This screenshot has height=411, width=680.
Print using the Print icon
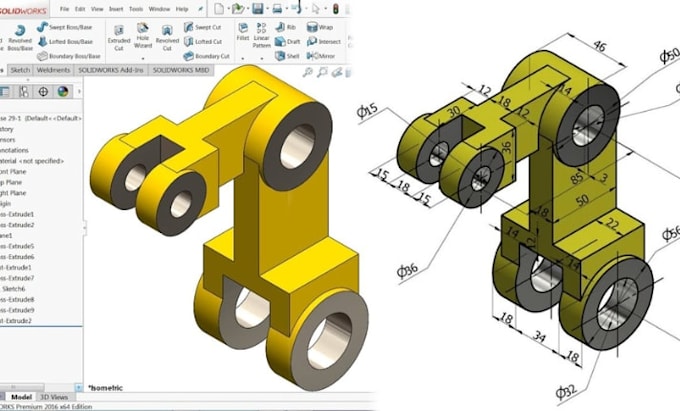click(277, 8)
